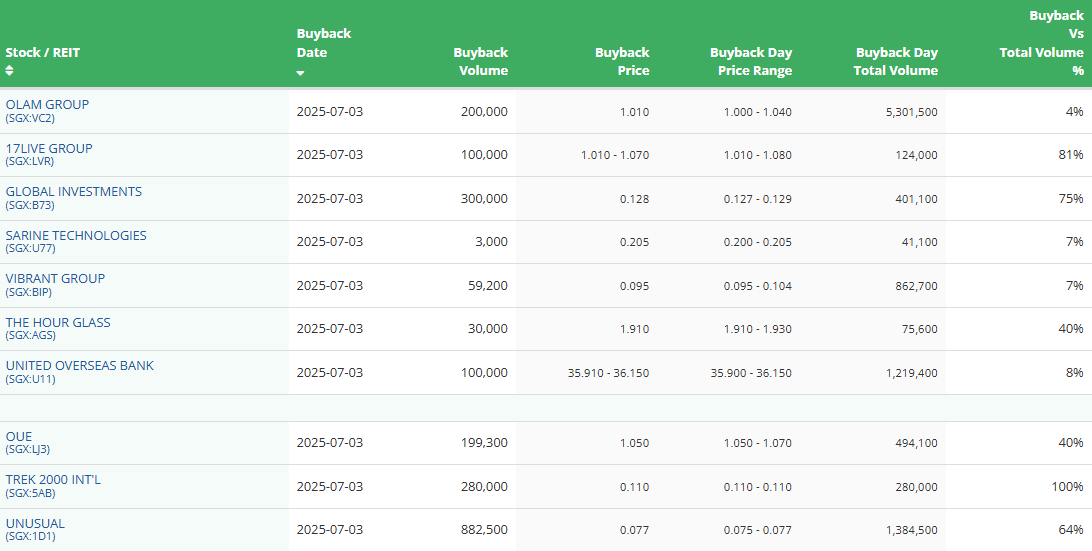Click the 81% value in 17LIVE GROUP row
The height and width of the screenshot is (551, 1092).
point(1071,155)
